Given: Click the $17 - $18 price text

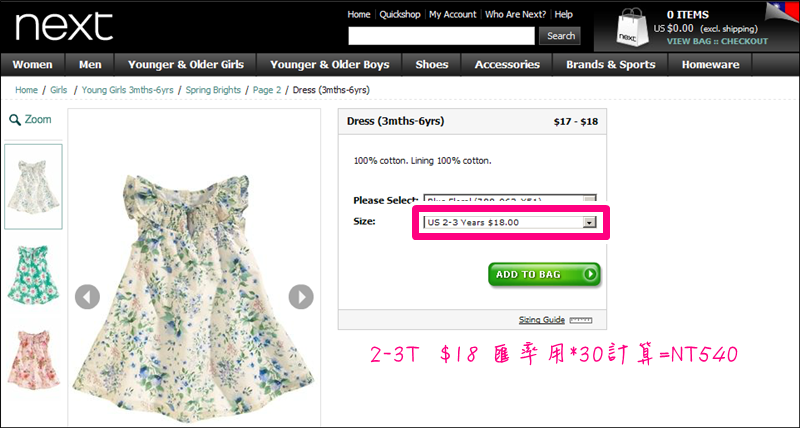Looking at the screenshot, I should click(576, 121).
